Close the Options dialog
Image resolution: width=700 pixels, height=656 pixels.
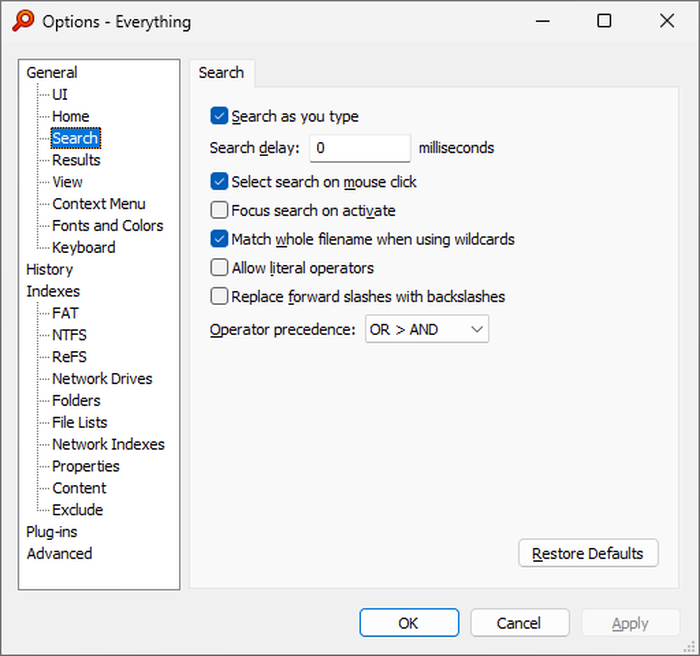click(667, 21)
